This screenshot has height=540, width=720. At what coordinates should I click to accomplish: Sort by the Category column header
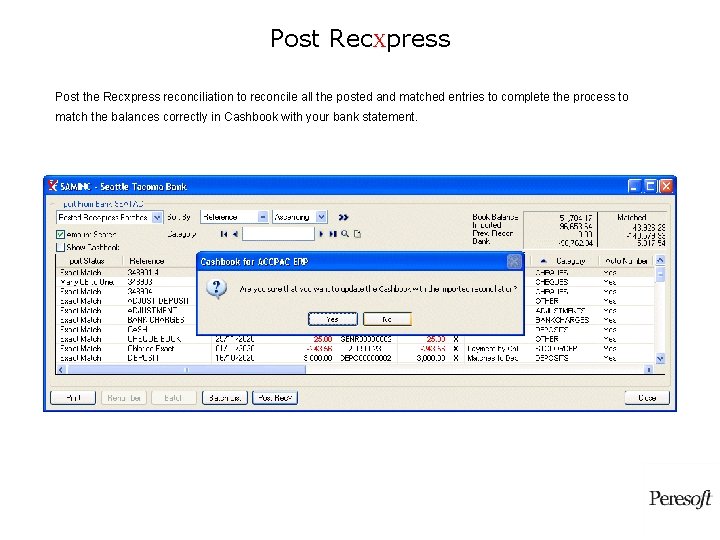point(565,261)
